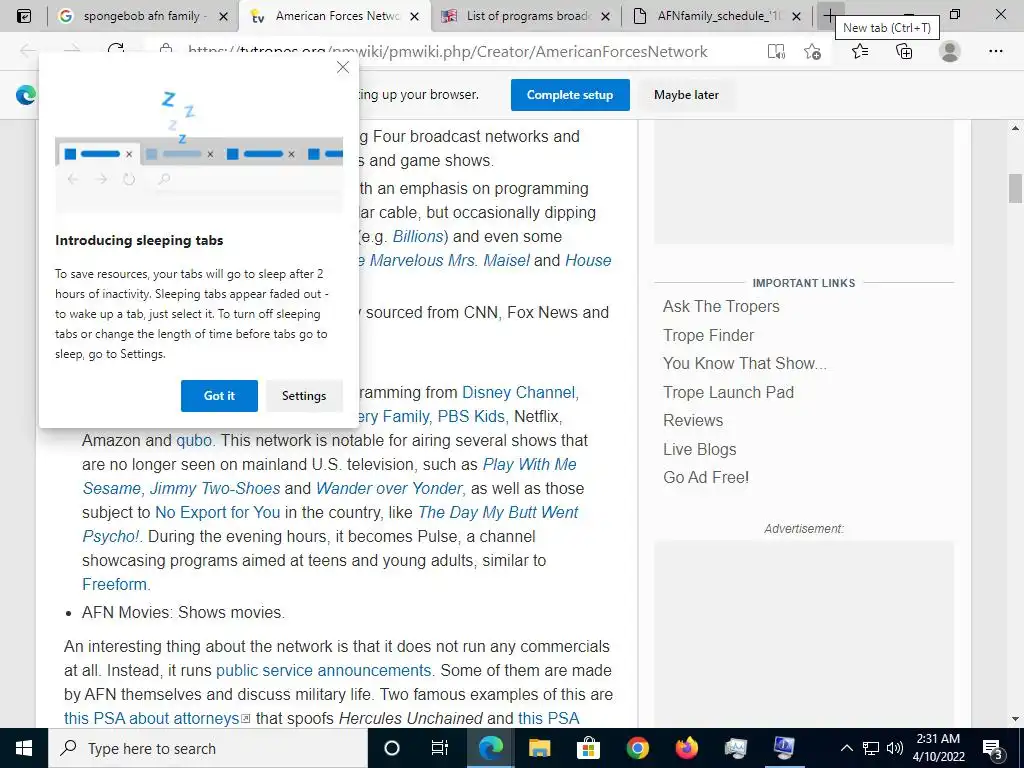This screenshot has width=1024, height=768.
Task: Open the profile avatar icon
Action: tap(950, 51)
